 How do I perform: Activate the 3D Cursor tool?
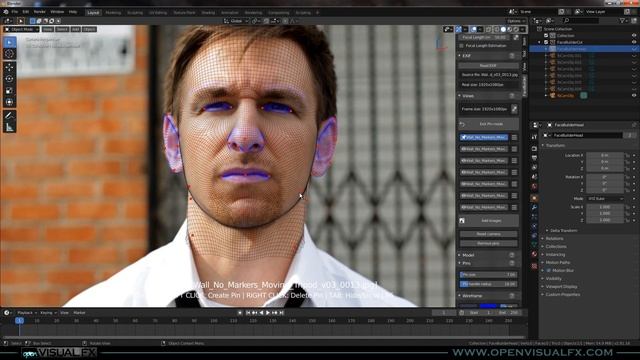pos(9,54)
